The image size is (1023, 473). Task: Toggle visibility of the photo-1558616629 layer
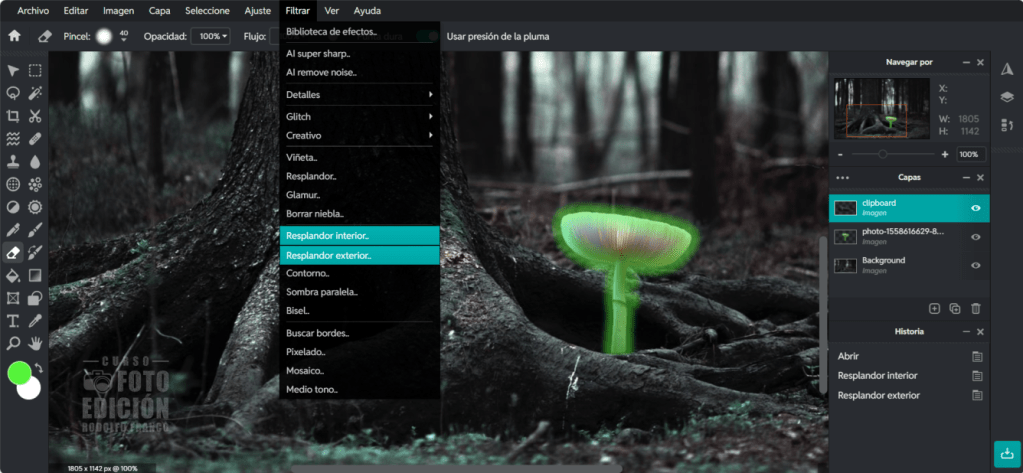(x=975, y=237)
